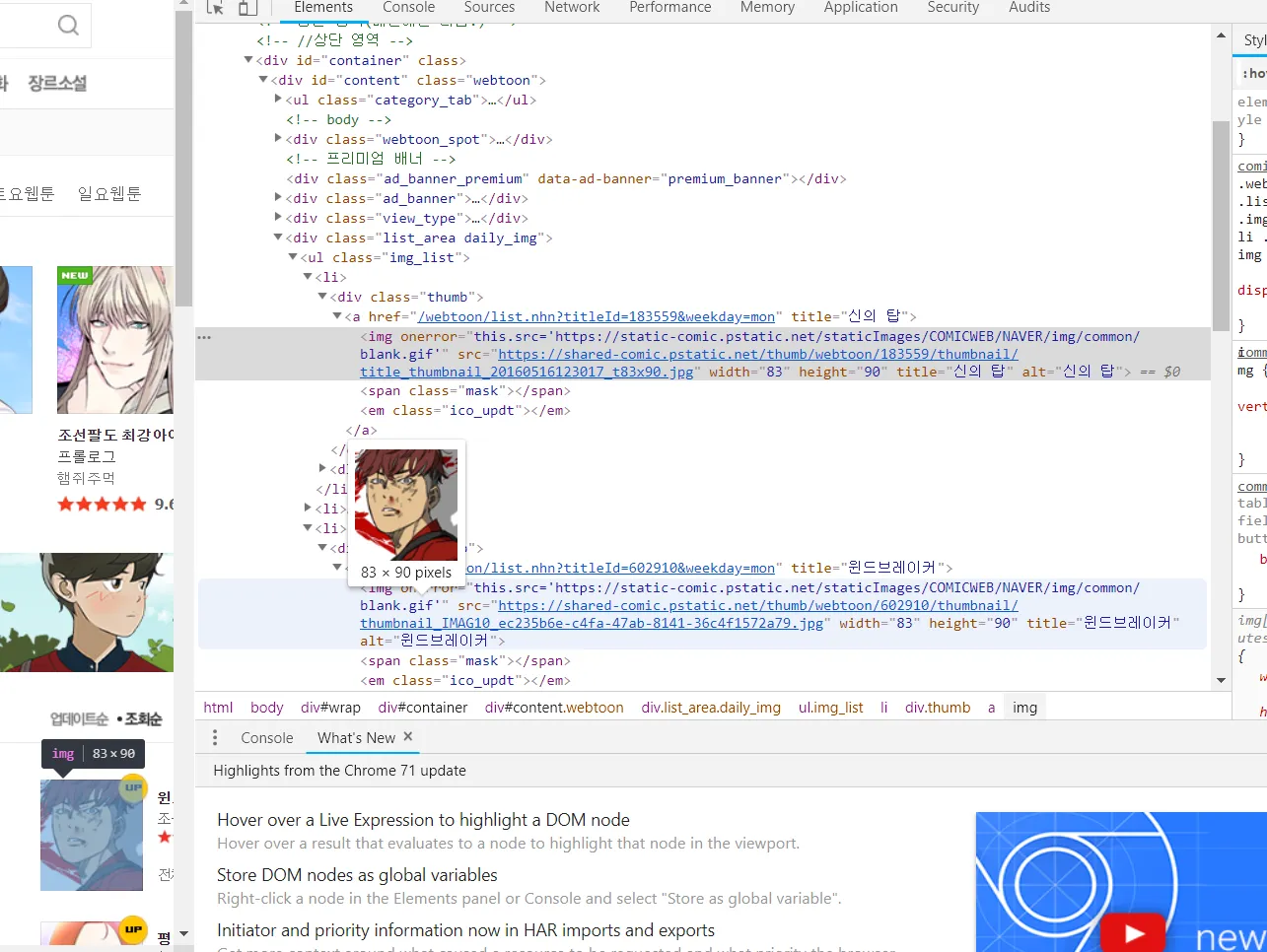Switch to the Sources tab
Image resolution: width=1267 pixels, height=952 pixels.
coord(489,8)
